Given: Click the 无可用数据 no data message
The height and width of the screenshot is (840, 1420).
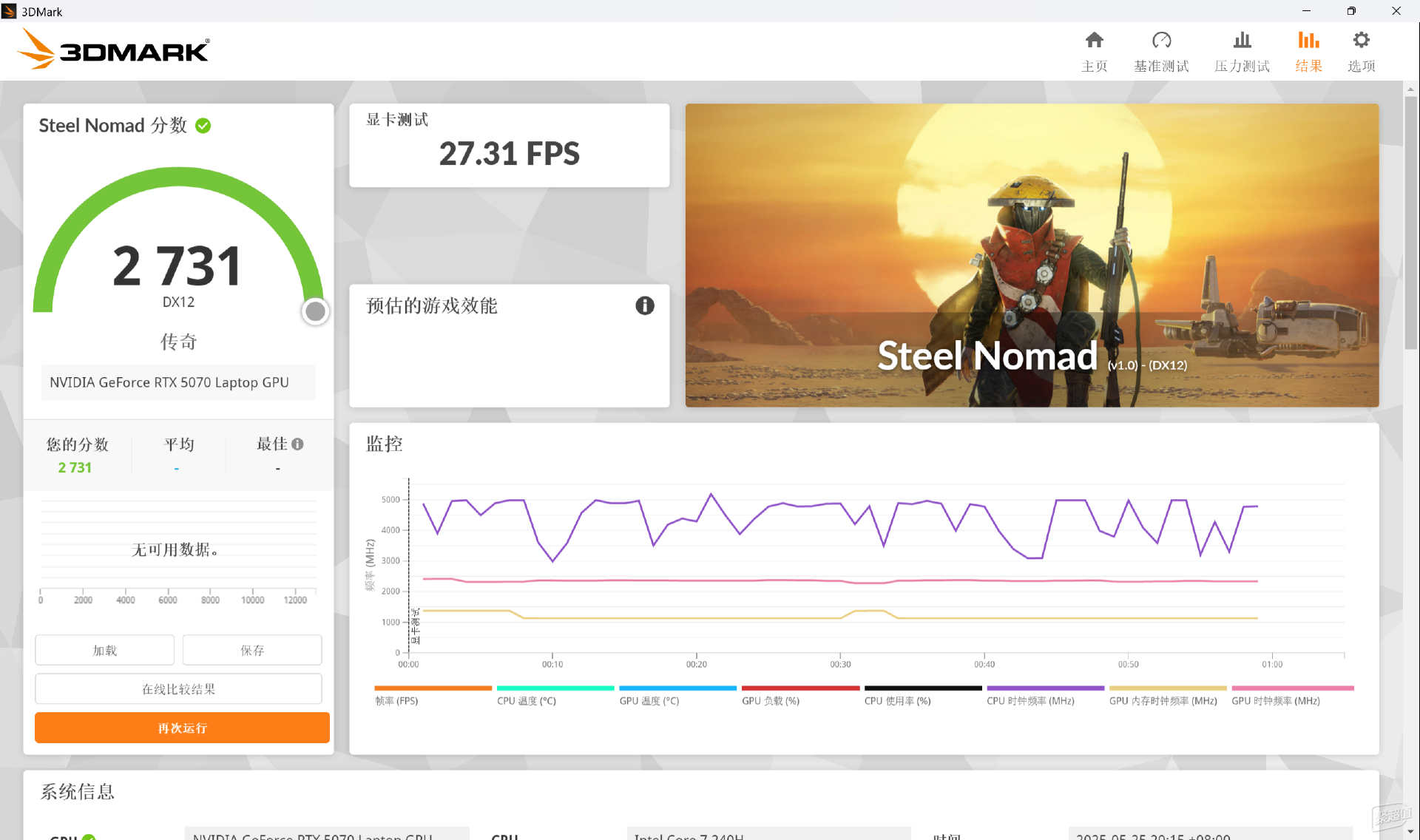Looking at the screenshot, I should (x=175, y=549).
